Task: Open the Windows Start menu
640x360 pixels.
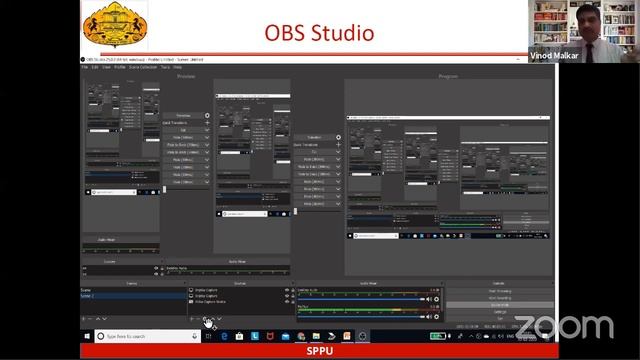Action: coord(87,336)
